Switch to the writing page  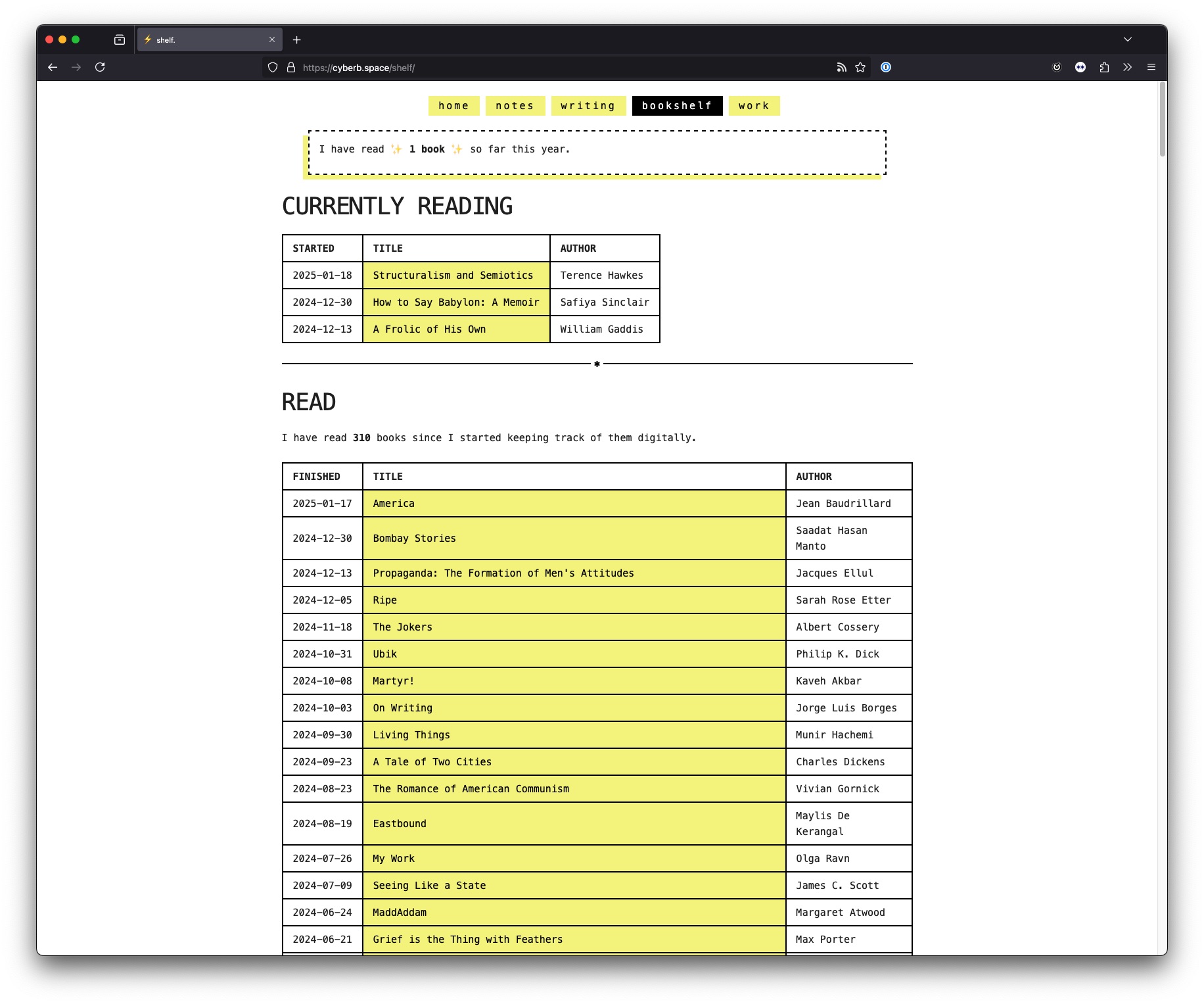(x=588, y=106)
